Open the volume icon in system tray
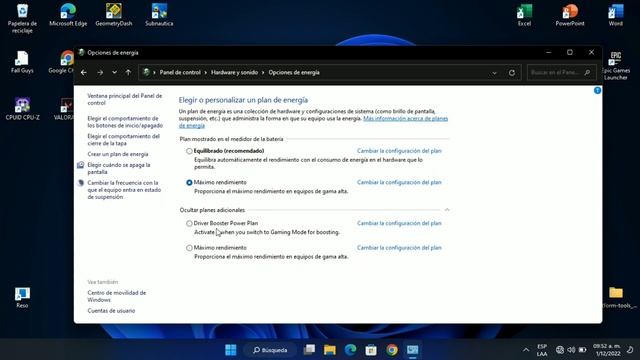 click(x=571, y=350)
